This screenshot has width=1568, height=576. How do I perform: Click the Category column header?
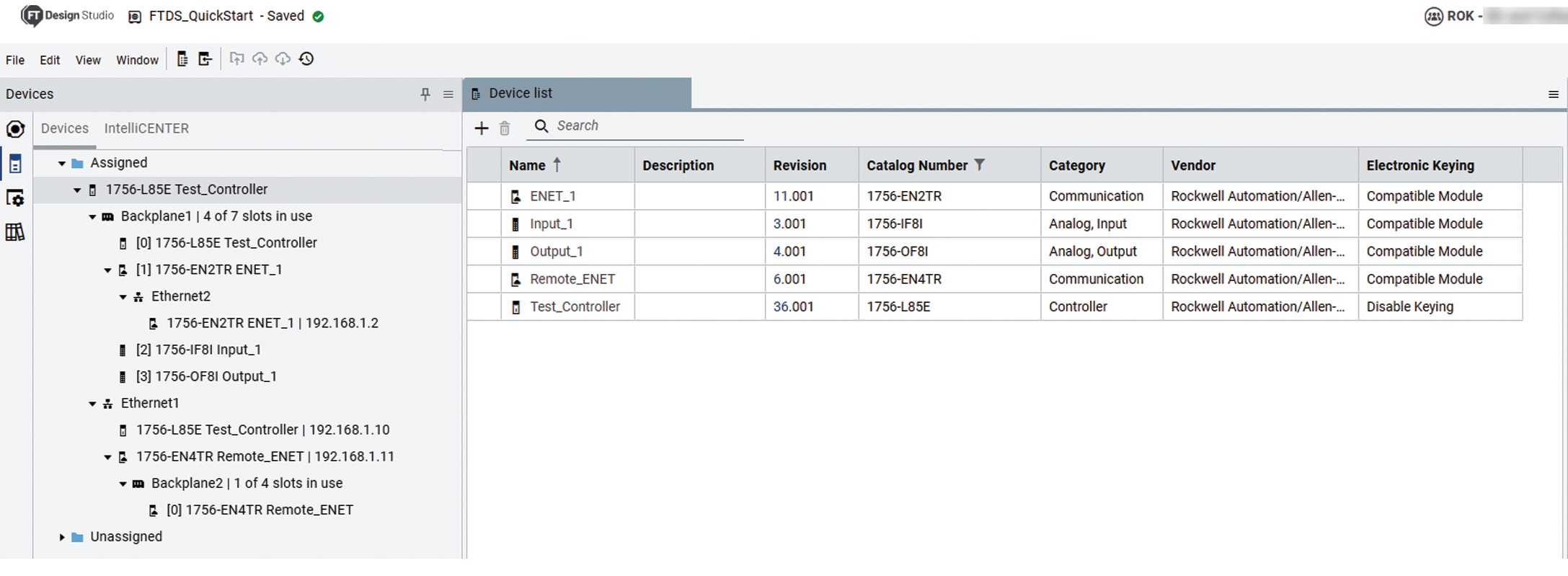1102,165
